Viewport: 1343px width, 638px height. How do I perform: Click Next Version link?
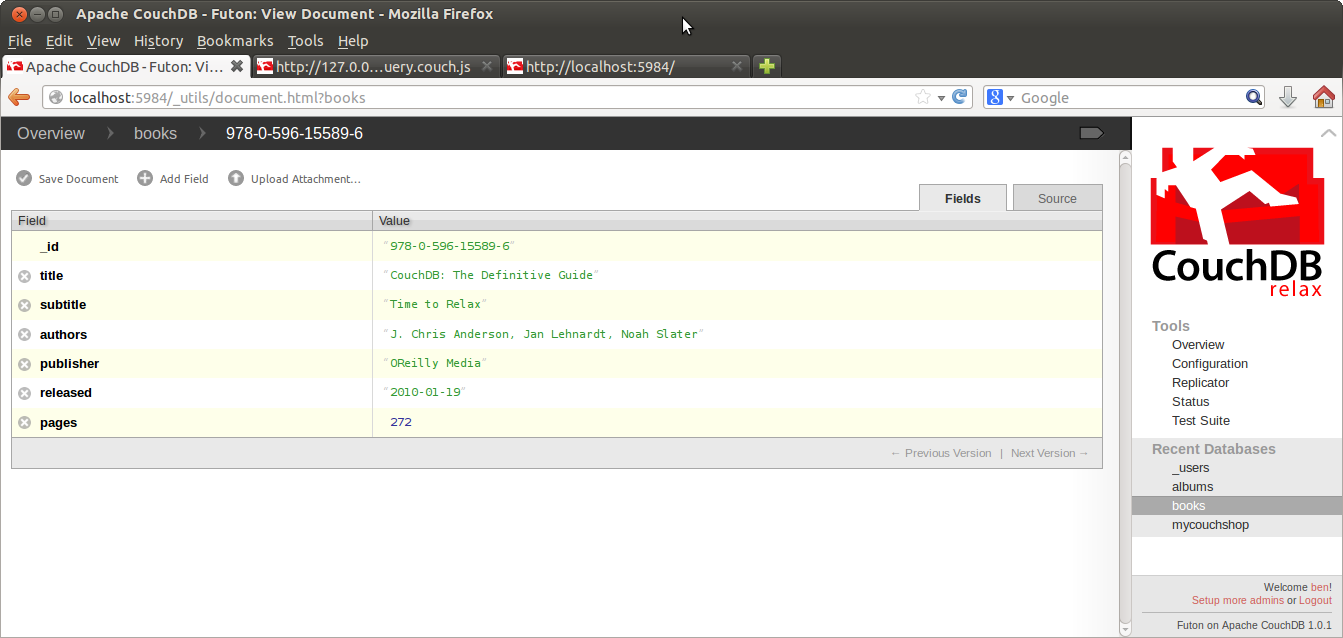coord(1050,453)
